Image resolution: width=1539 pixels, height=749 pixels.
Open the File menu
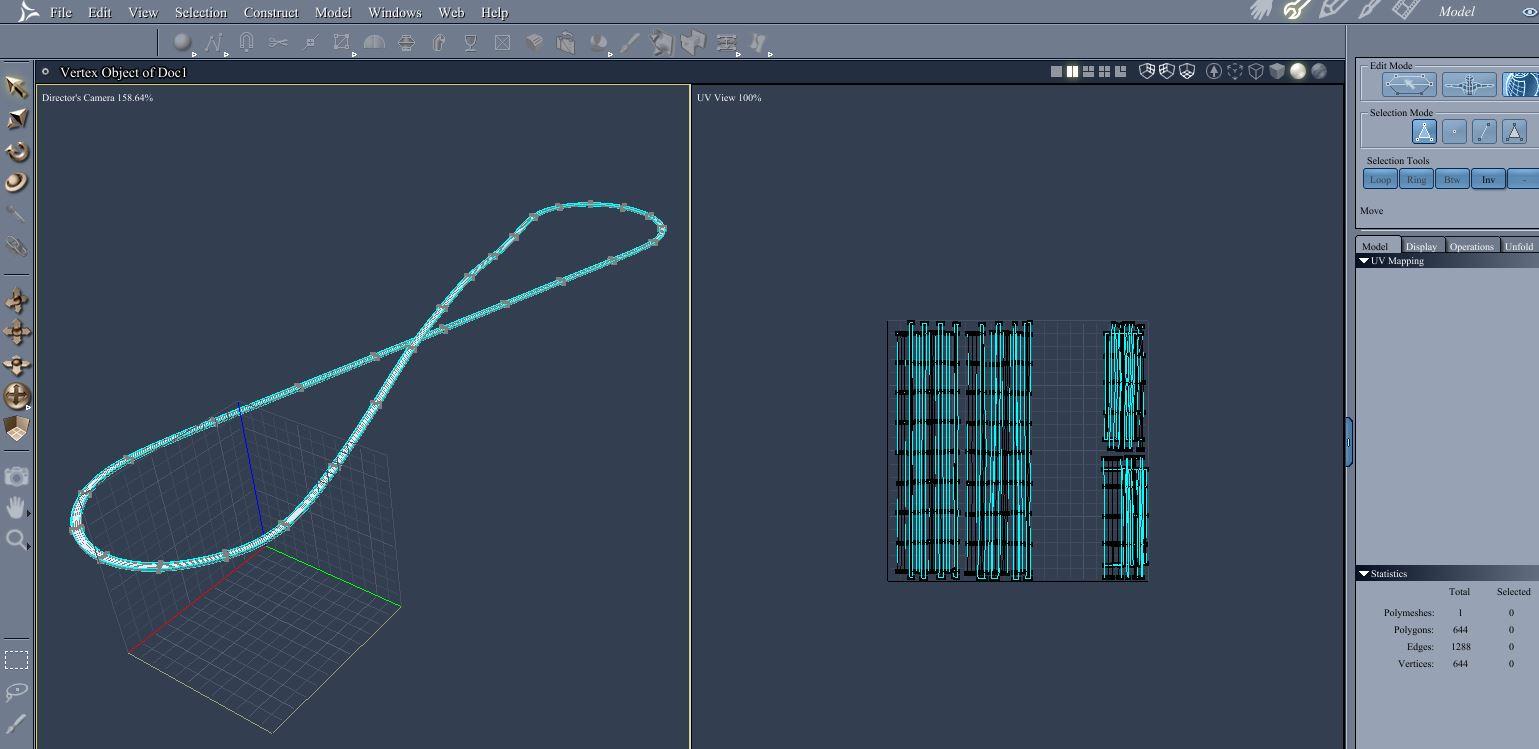coord(60,12)
